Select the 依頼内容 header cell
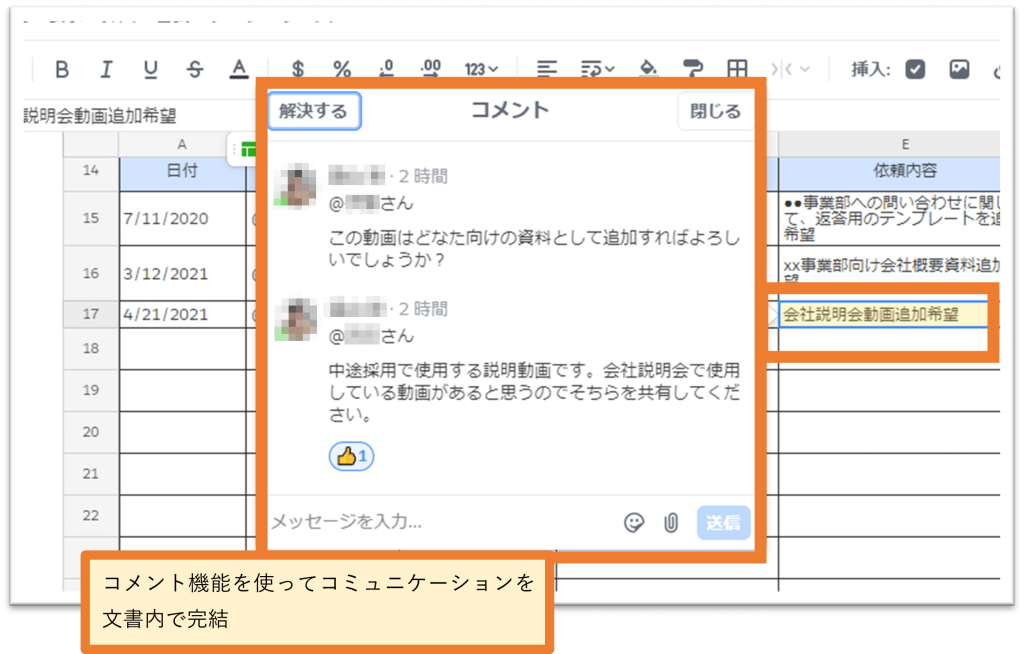 889,171
